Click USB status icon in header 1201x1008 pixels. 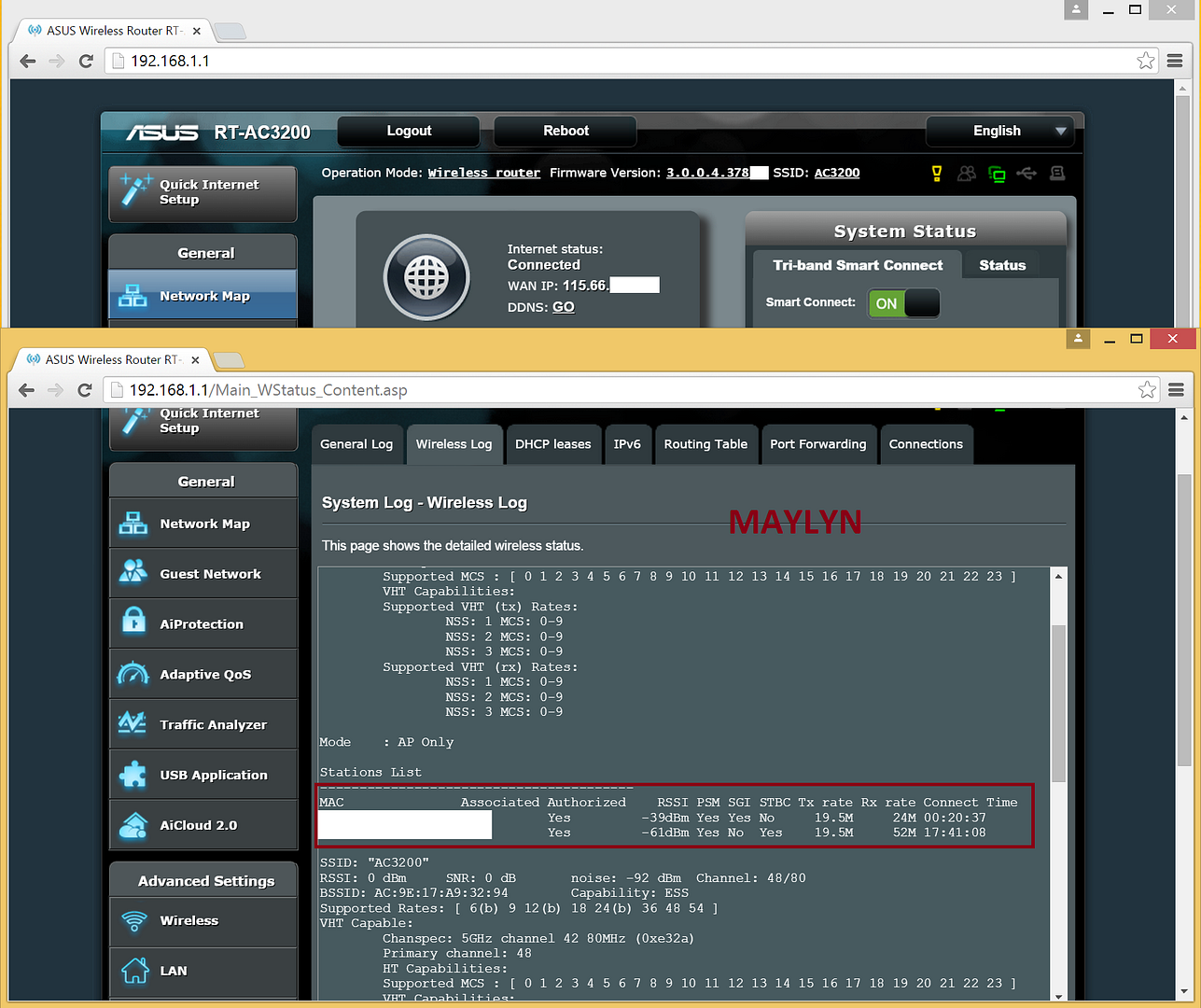tap(1026, 174)
